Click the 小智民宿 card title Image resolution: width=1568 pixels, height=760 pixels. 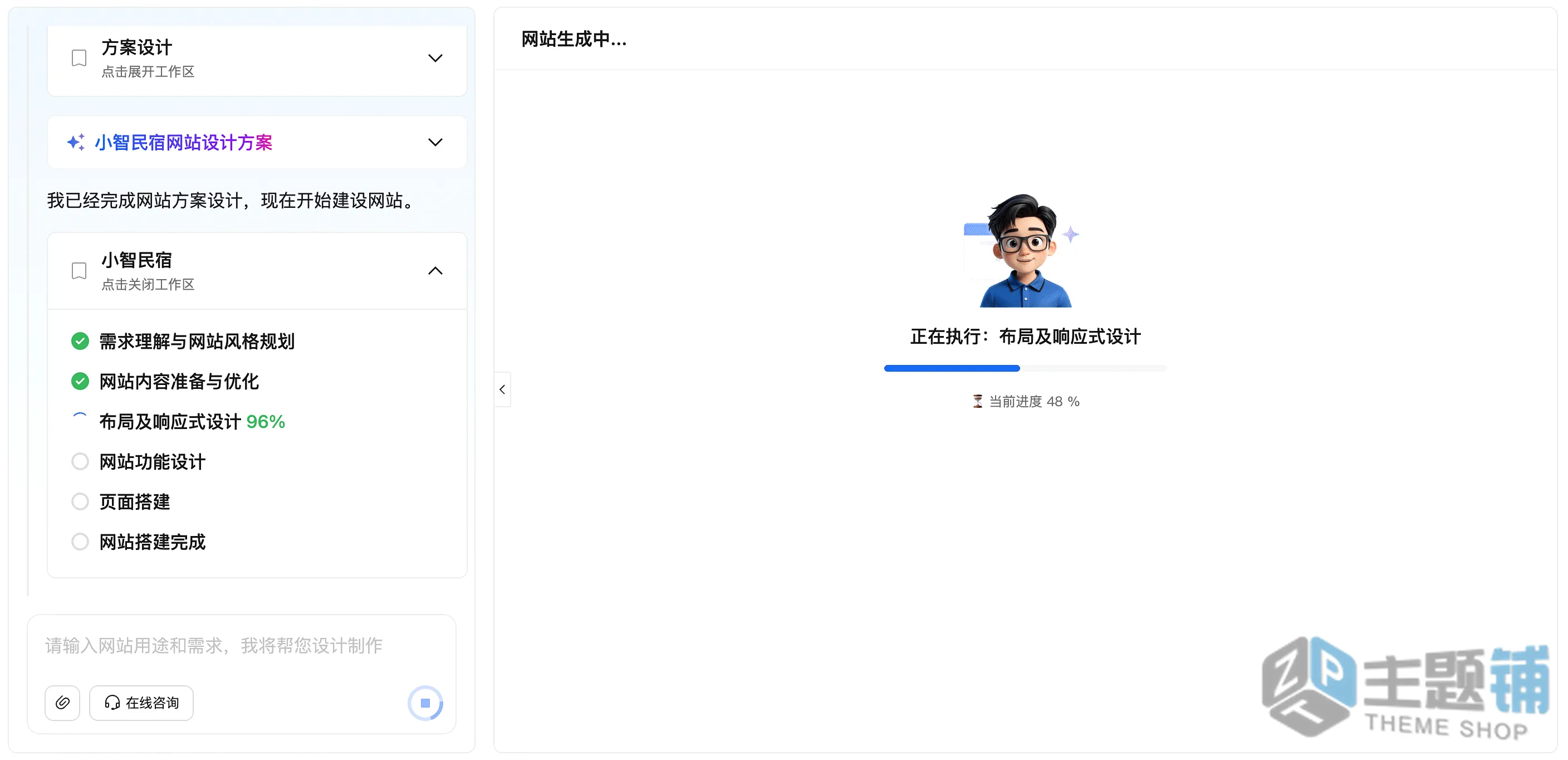tap(137, 260)
